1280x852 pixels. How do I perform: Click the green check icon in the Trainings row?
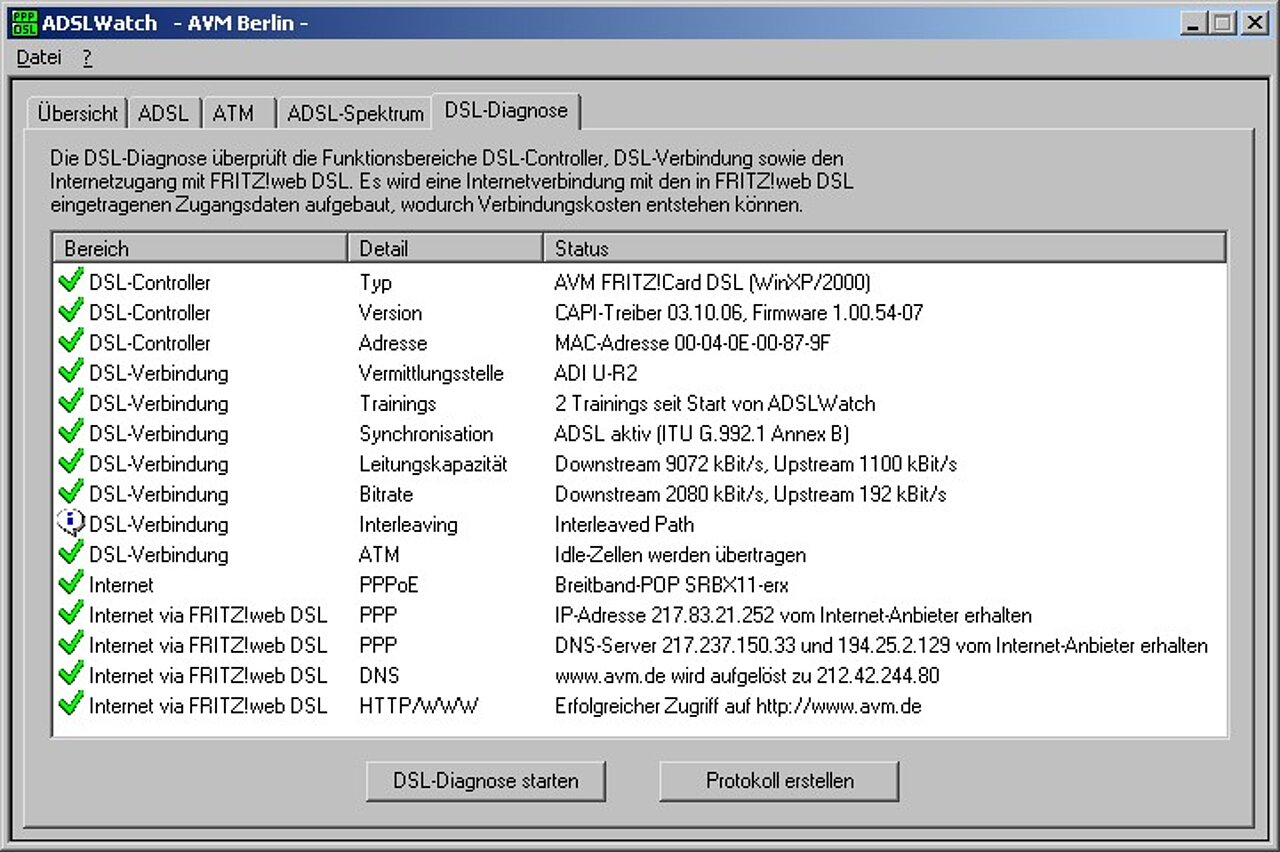pyautogui.click(x=71, y=403)
